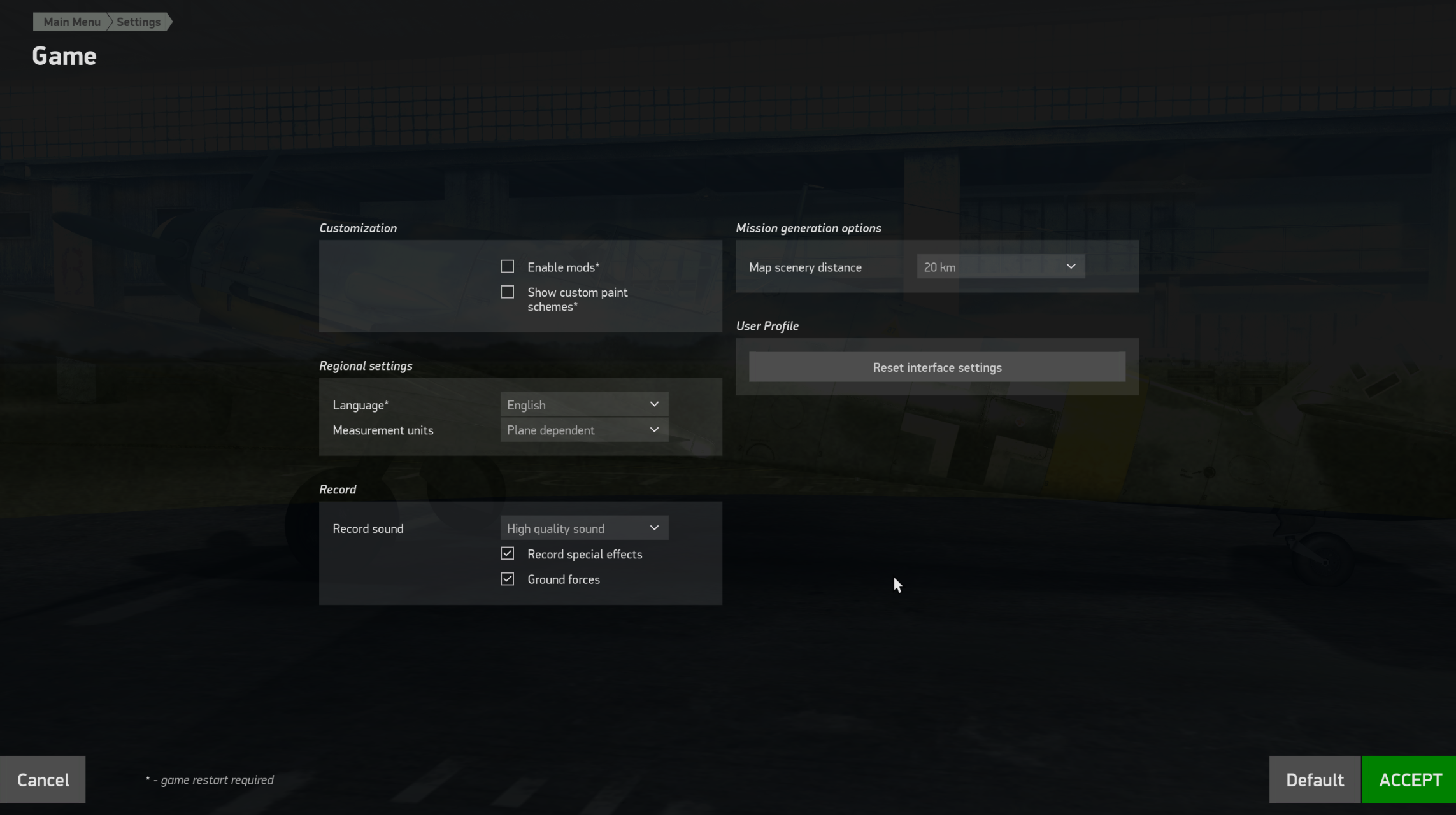This screenshot has height=815, width=1456.
Task: Click the Record sound chevron arrow
Action: click(x=654, y=528)
